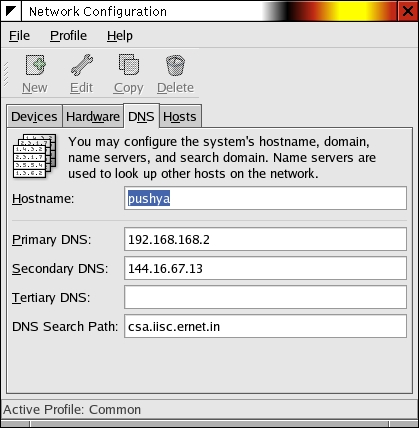This screenshot has height=428, width=419.
Task: Switch to the Hardware tab
Action: [x=93, y=117]
